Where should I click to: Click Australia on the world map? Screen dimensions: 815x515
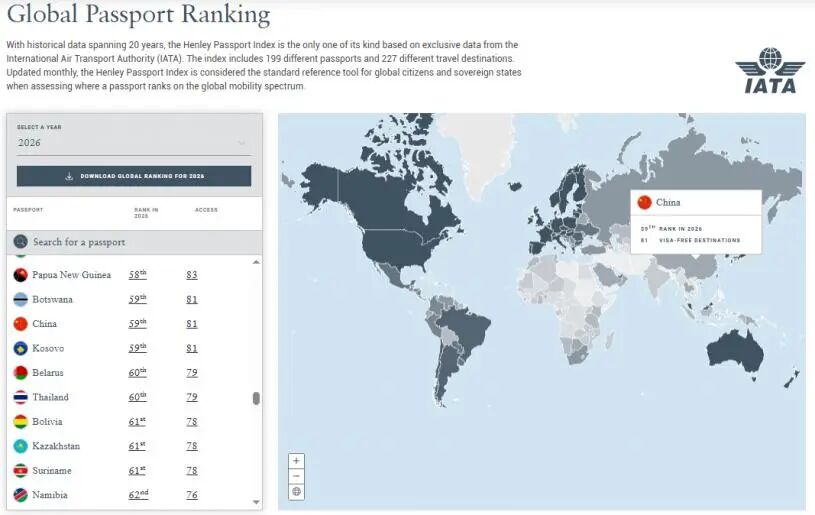(734, 352)
